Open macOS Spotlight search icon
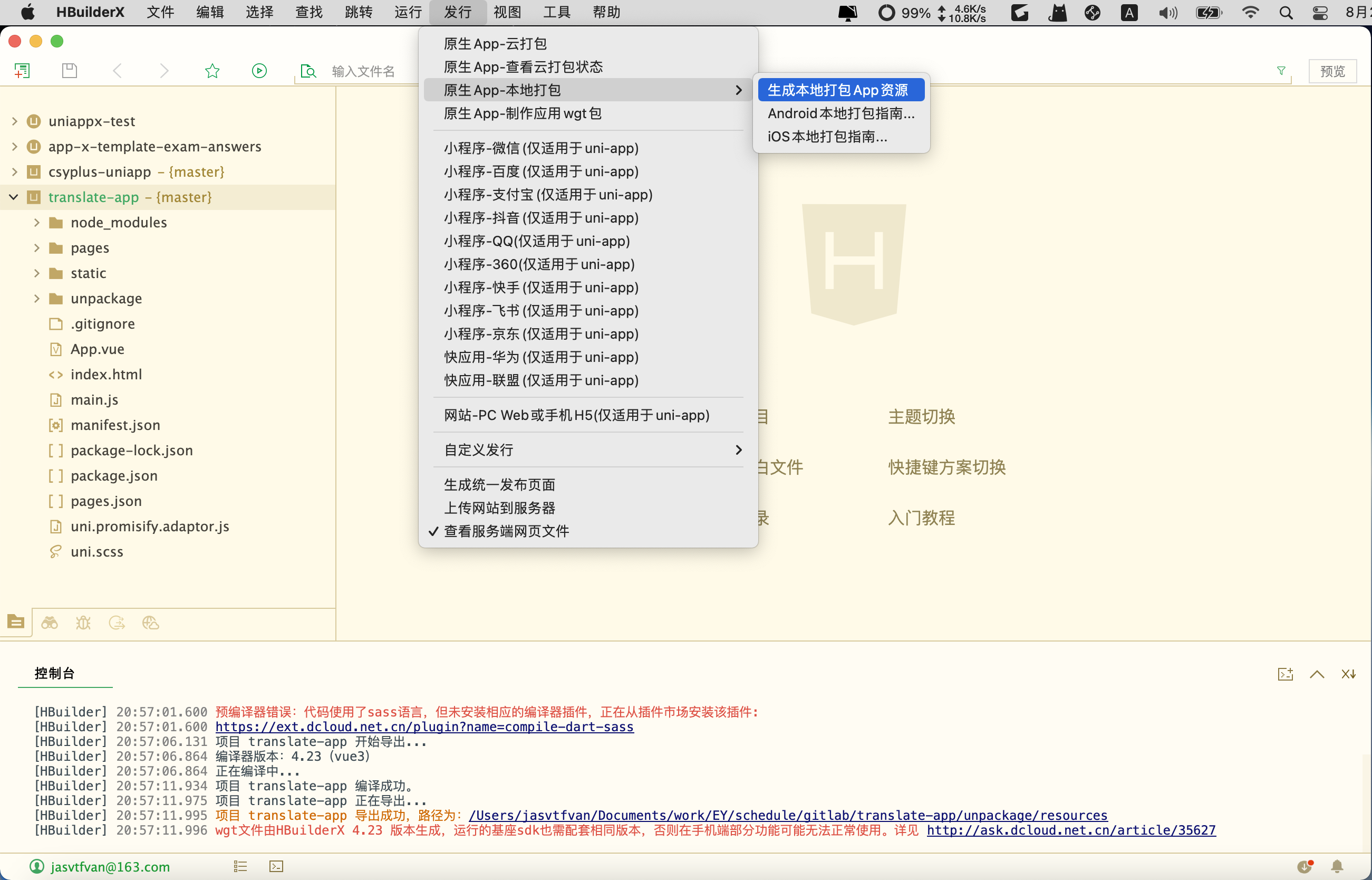1372x880 pixels. [1286, 13]
